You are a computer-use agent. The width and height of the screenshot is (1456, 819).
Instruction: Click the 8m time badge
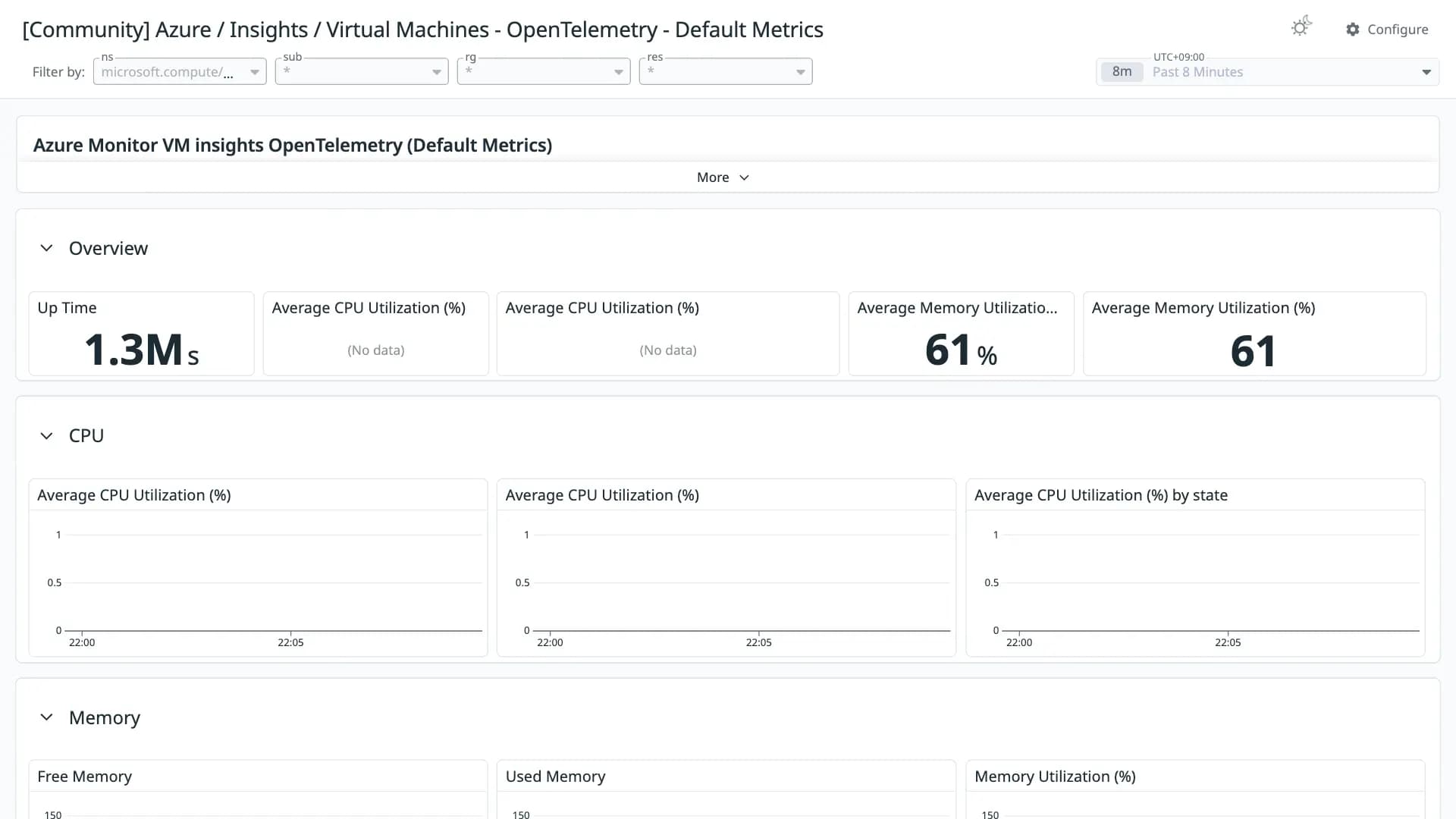1122,72
